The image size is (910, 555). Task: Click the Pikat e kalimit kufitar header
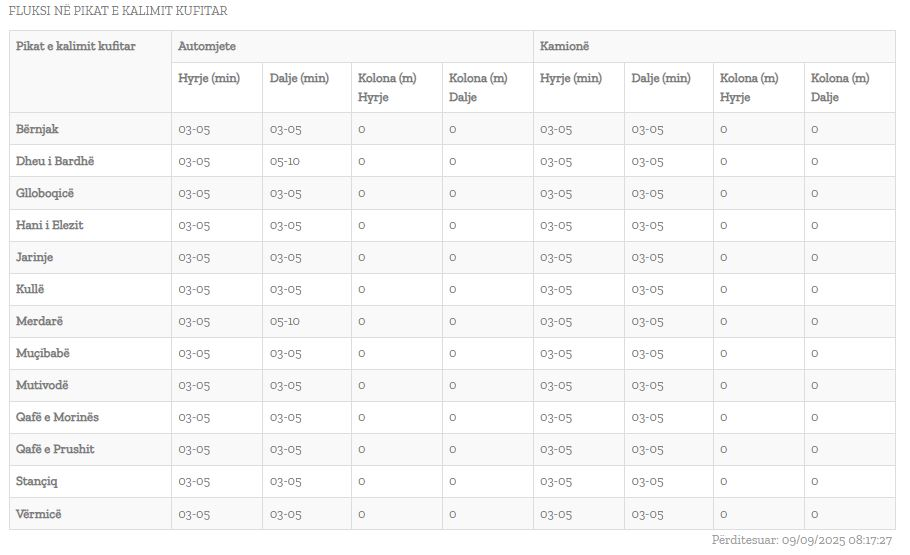pos(76,46)
